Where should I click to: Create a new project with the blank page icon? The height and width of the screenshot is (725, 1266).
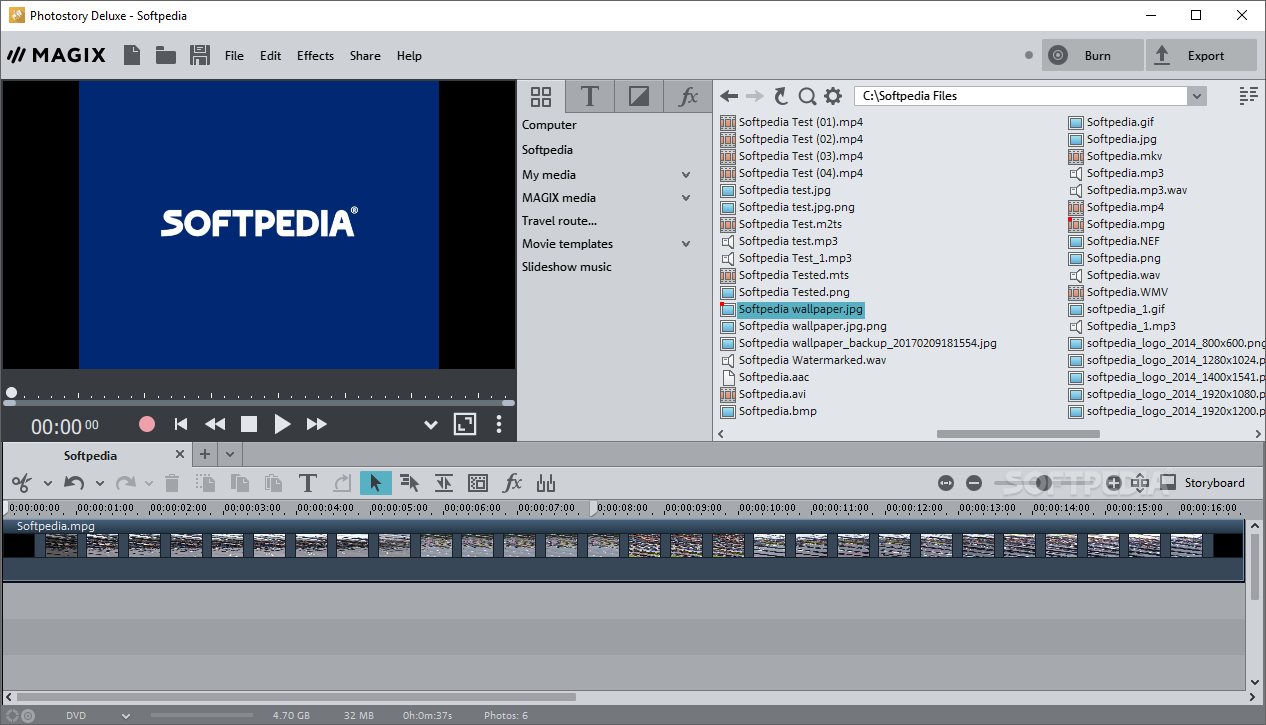pos(132,55)
